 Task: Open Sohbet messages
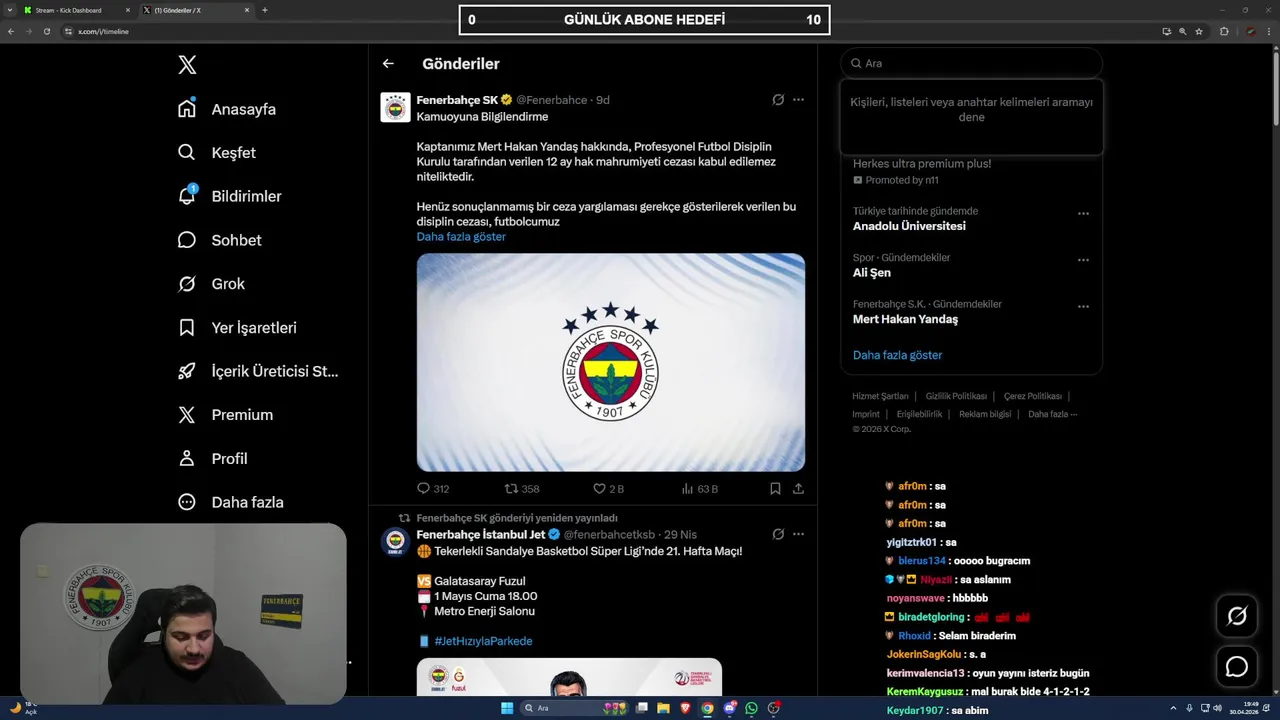(219, 240)
